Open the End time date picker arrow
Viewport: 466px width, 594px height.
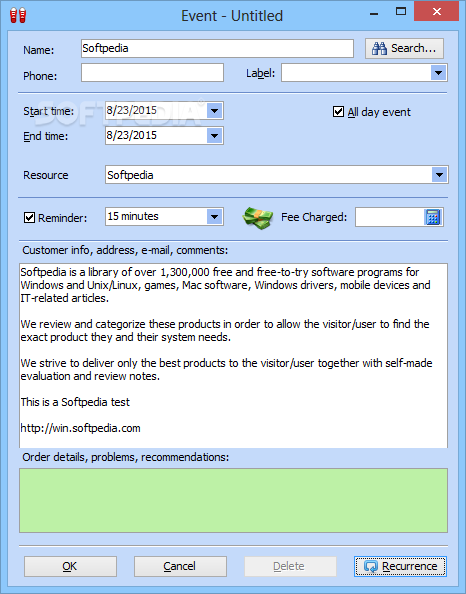click(214, 136)
